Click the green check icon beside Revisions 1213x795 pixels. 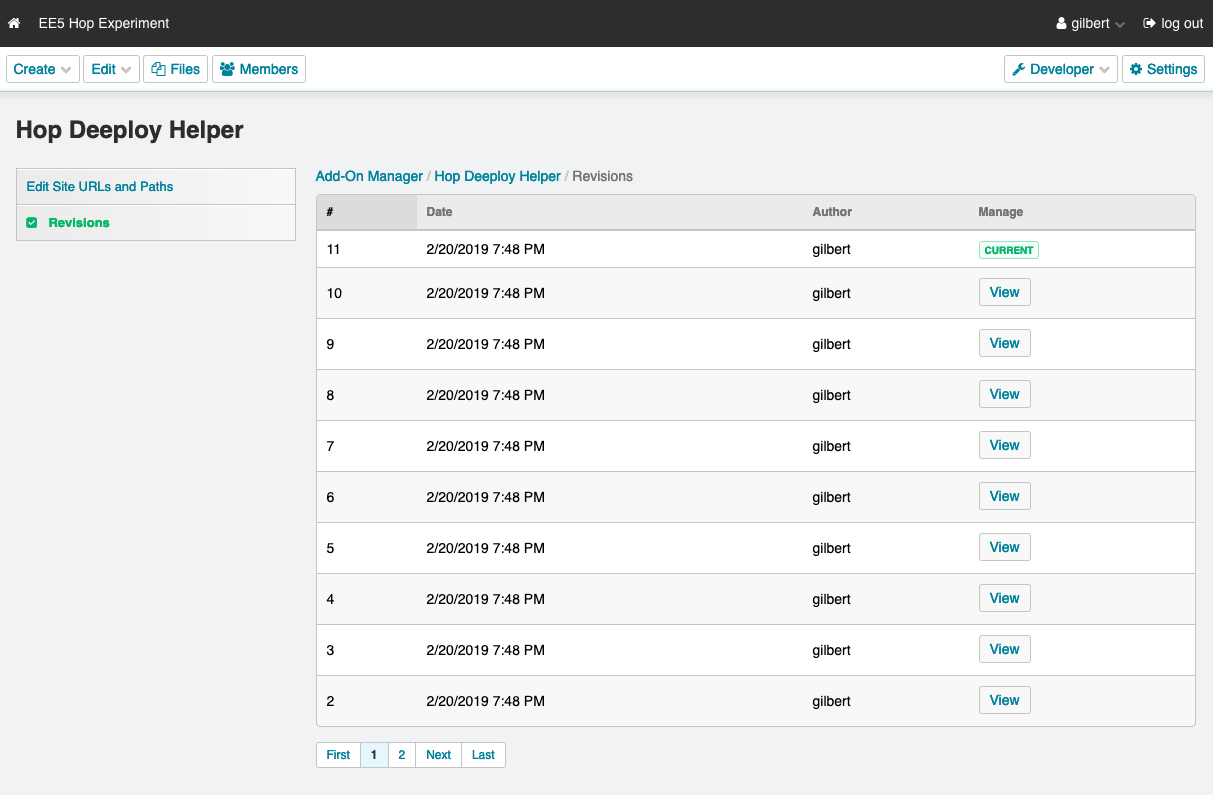(x=32, y=222)
